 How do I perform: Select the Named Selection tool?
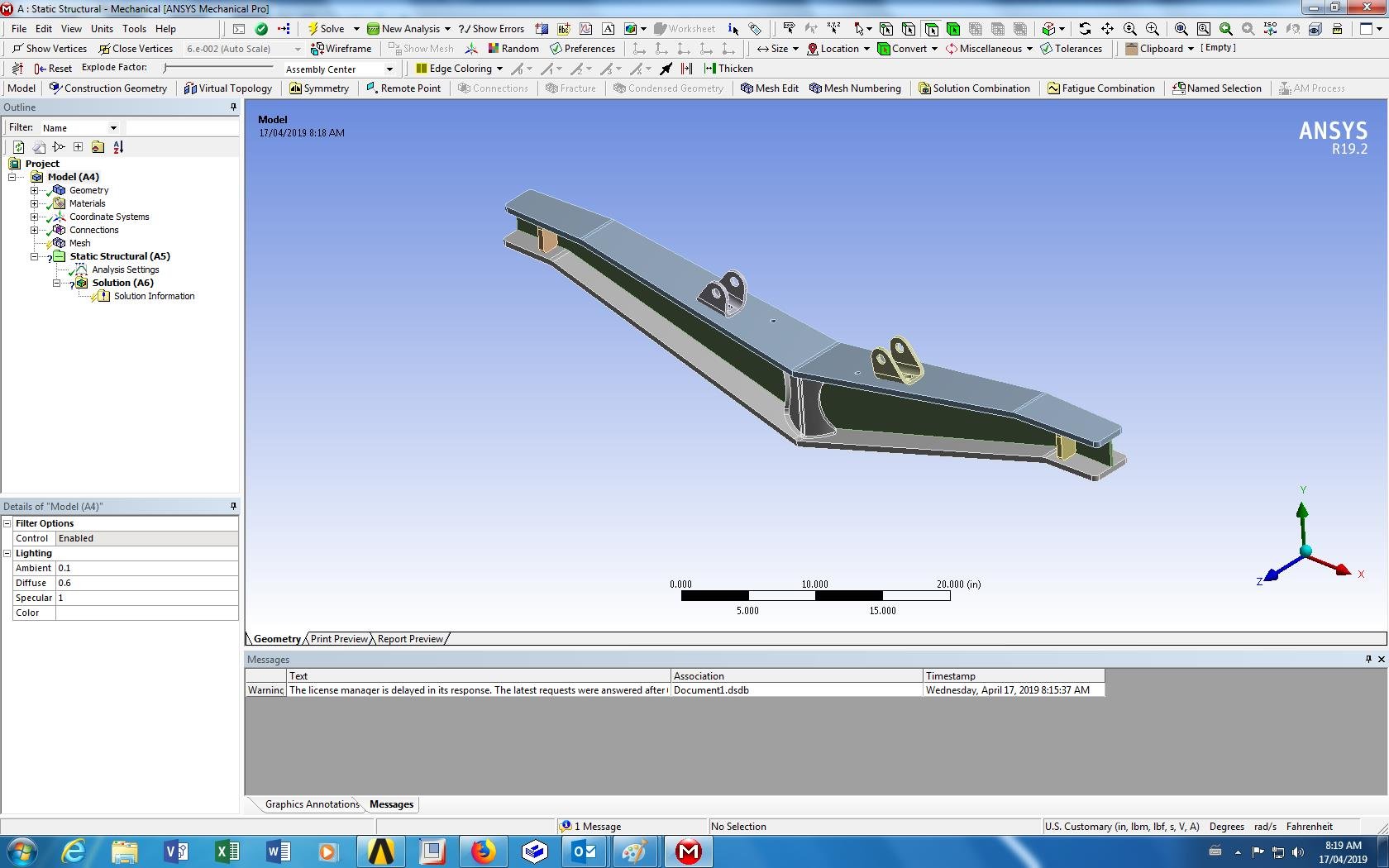(x=1217, y=88)
